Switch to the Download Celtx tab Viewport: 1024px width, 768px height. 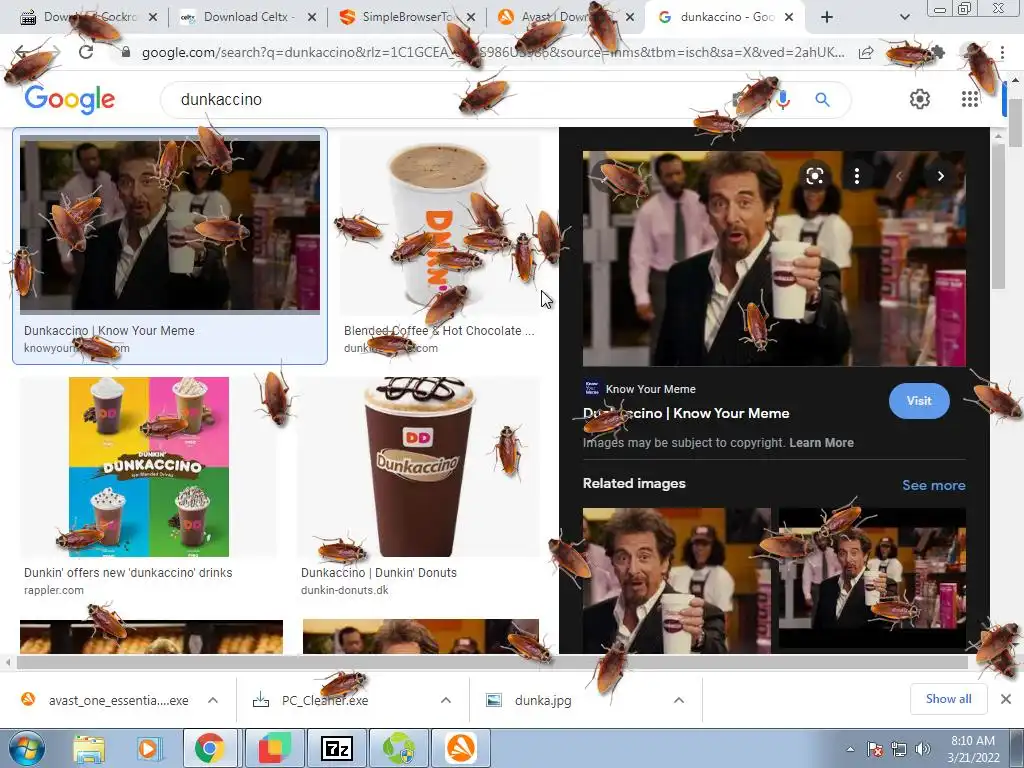coord(249,17)
